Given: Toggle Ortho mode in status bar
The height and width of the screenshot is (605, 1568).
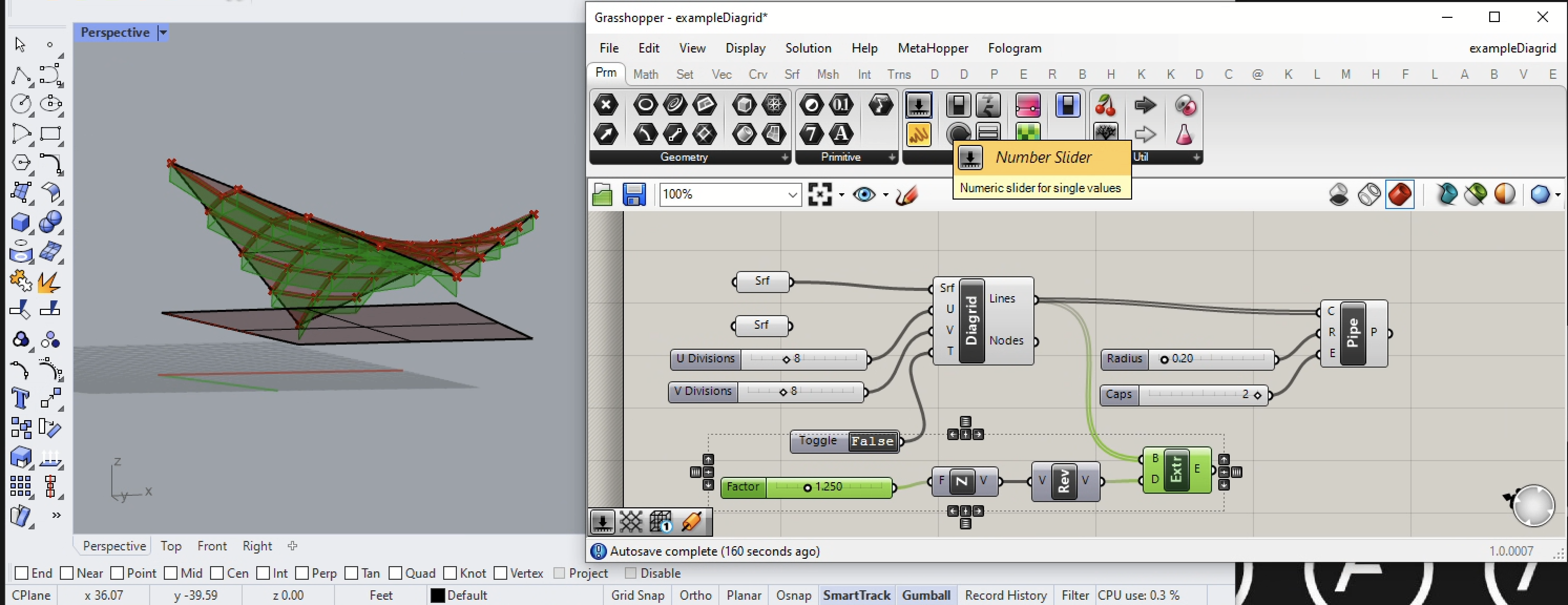Looking at the screenshot, I should click(x=695, y=595).
